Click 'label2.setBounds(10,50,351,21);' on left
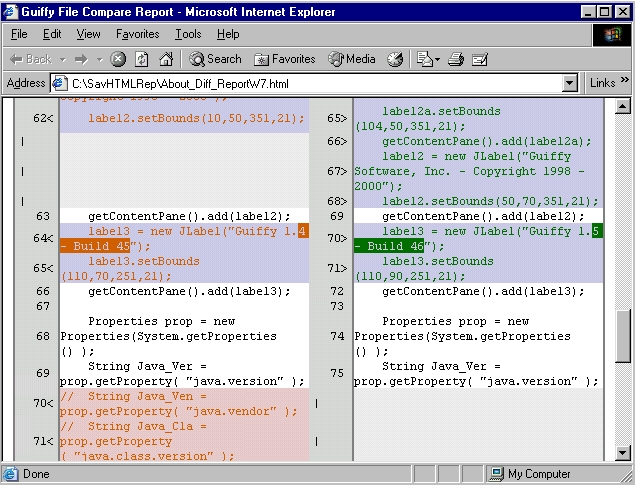This screenshot has height=485, width=635. click(x=196, y=118)
